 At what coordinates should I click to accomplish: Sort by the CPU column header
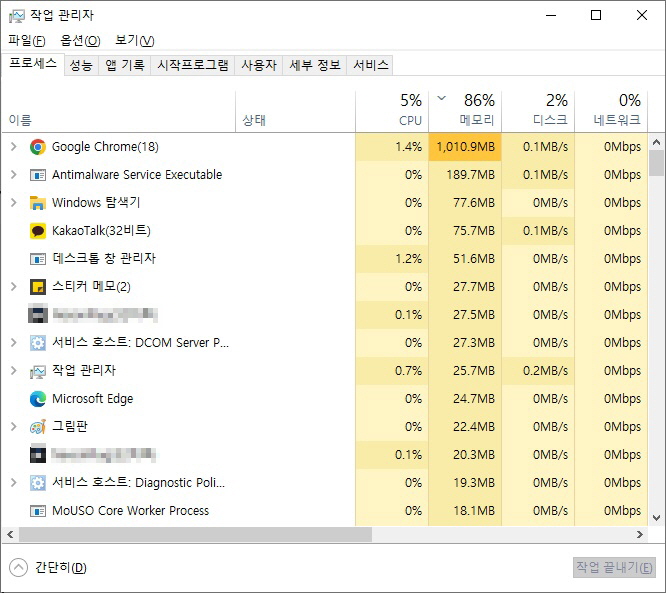392,111
